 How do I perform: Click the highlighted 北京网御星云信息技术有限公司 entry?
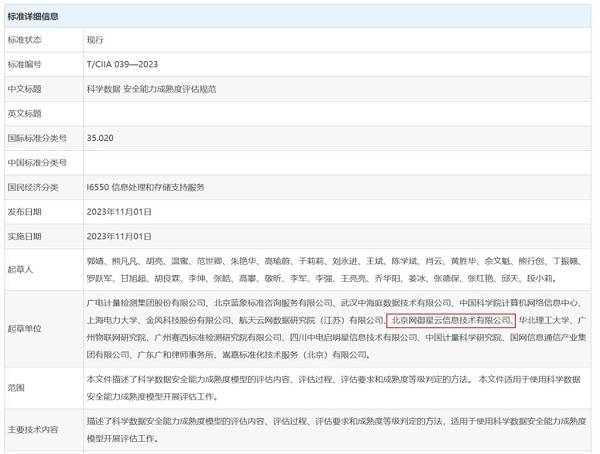coord(450,320)
